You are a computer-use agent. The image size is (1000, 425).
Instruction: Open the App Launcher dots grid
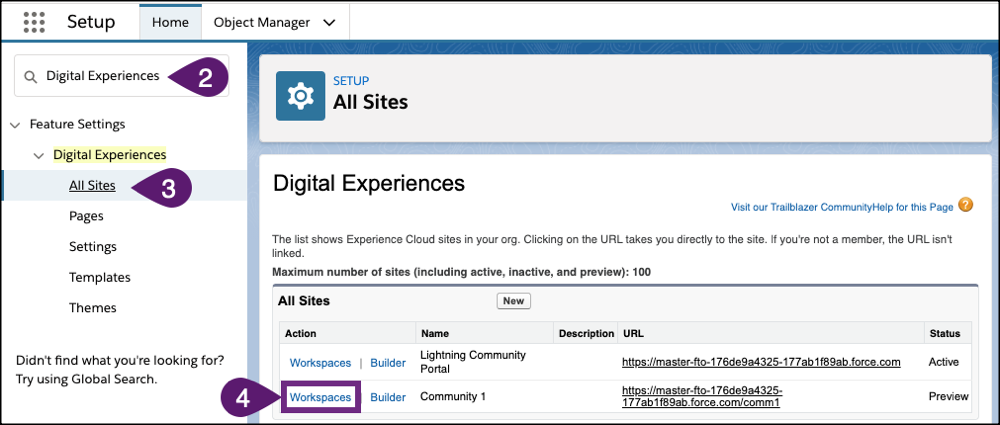34,22
